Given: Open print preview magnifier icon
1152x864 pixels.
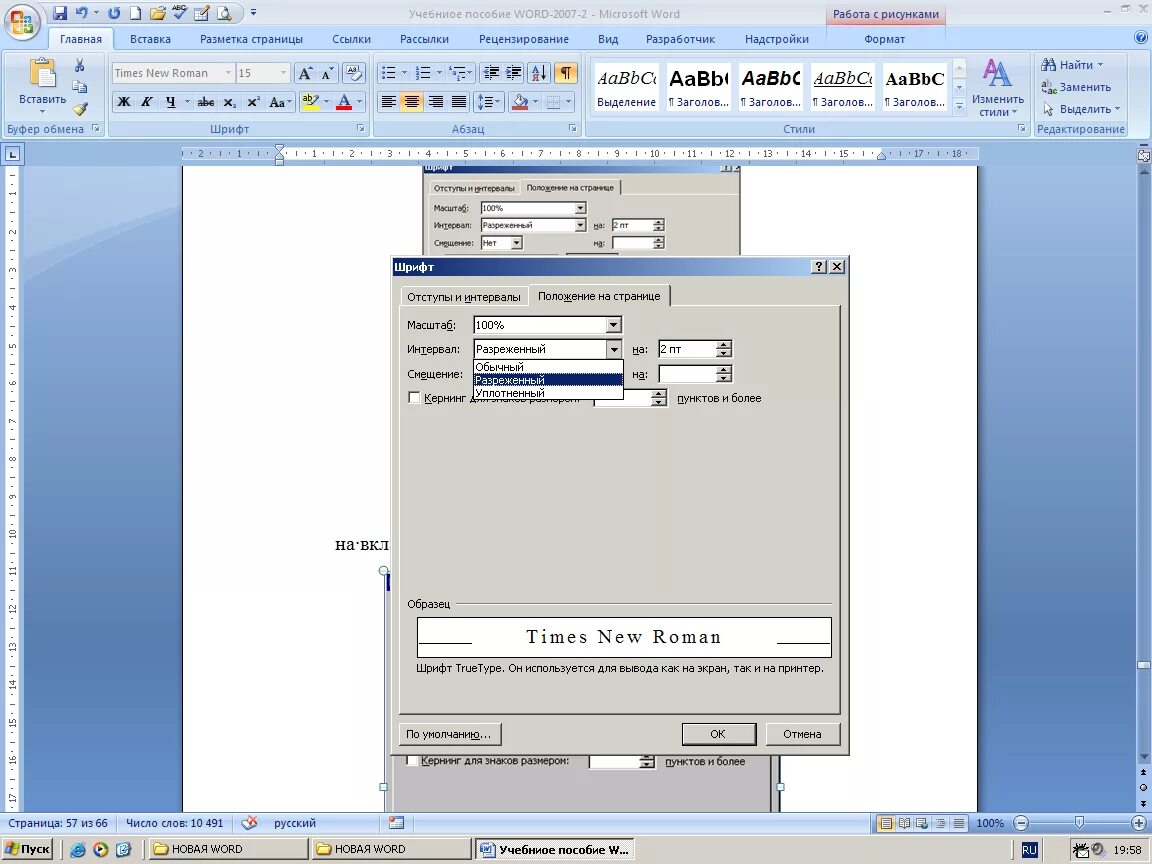Looking at the screenshot, I should [x=224, y=13].
